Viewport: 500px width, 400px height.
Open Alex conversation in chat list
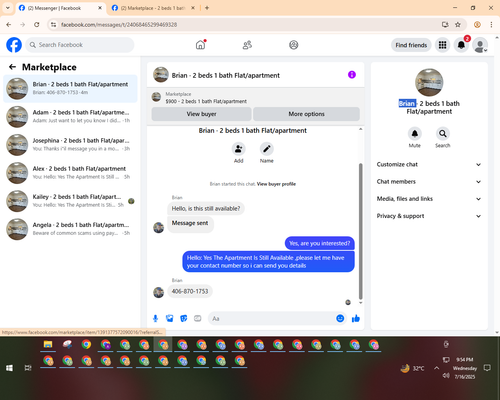pyautogui.click(x=70, y=173)
